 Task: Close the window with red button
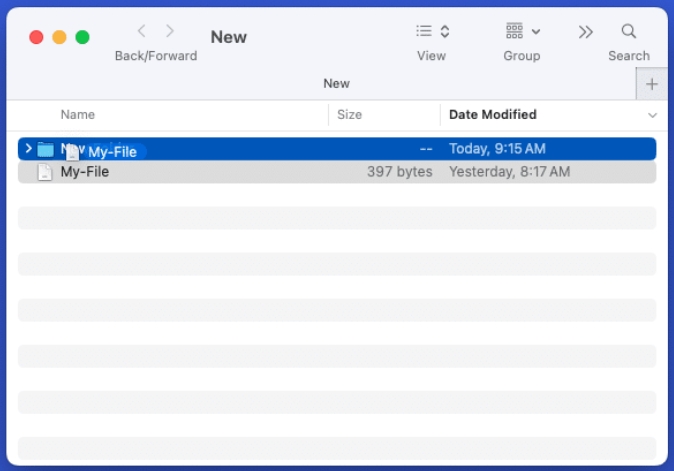(x=36, y=37)
